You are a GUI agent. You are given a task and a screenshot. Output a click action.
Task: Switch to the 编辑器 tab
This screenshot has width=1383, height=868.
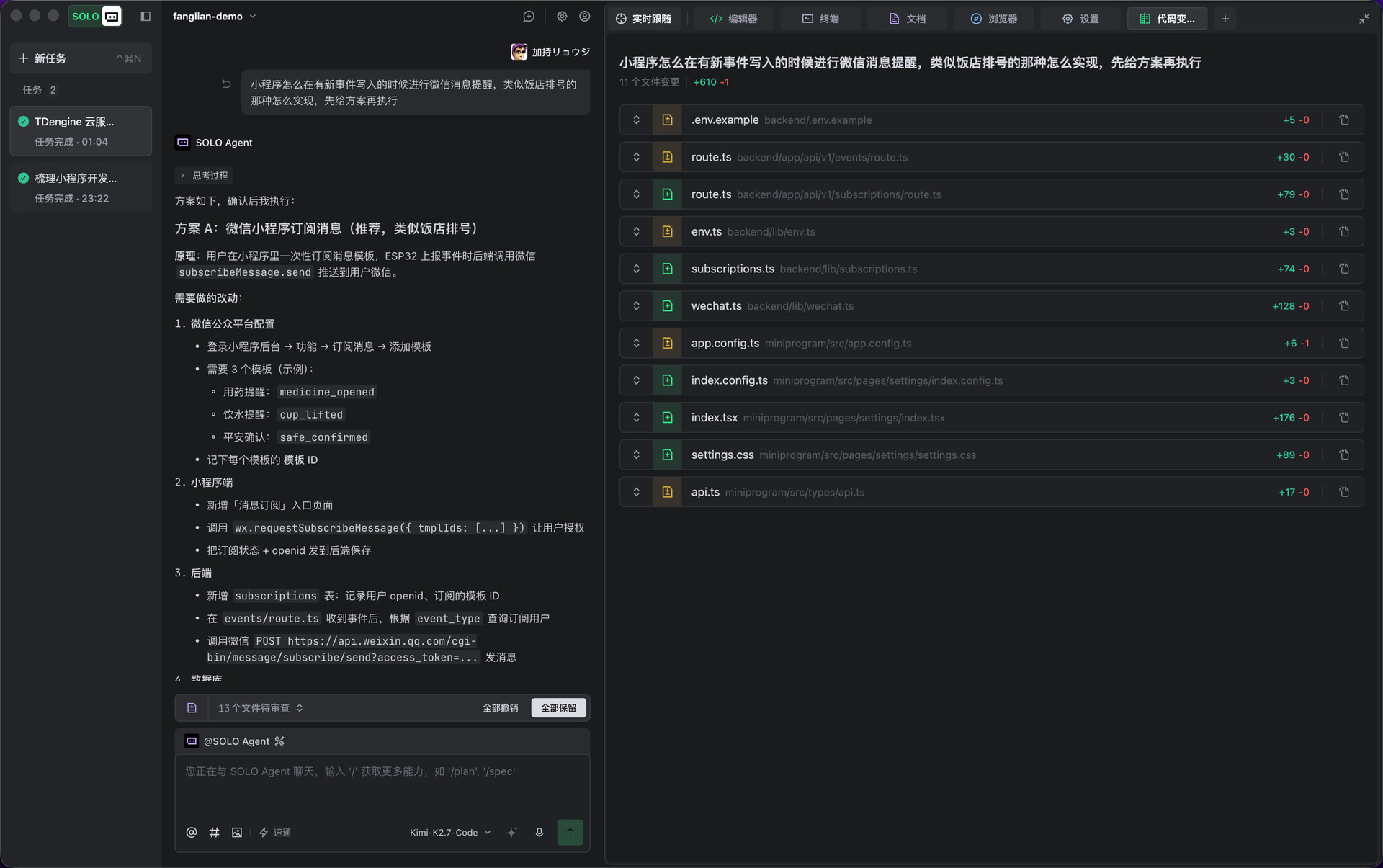pos(734,19)
